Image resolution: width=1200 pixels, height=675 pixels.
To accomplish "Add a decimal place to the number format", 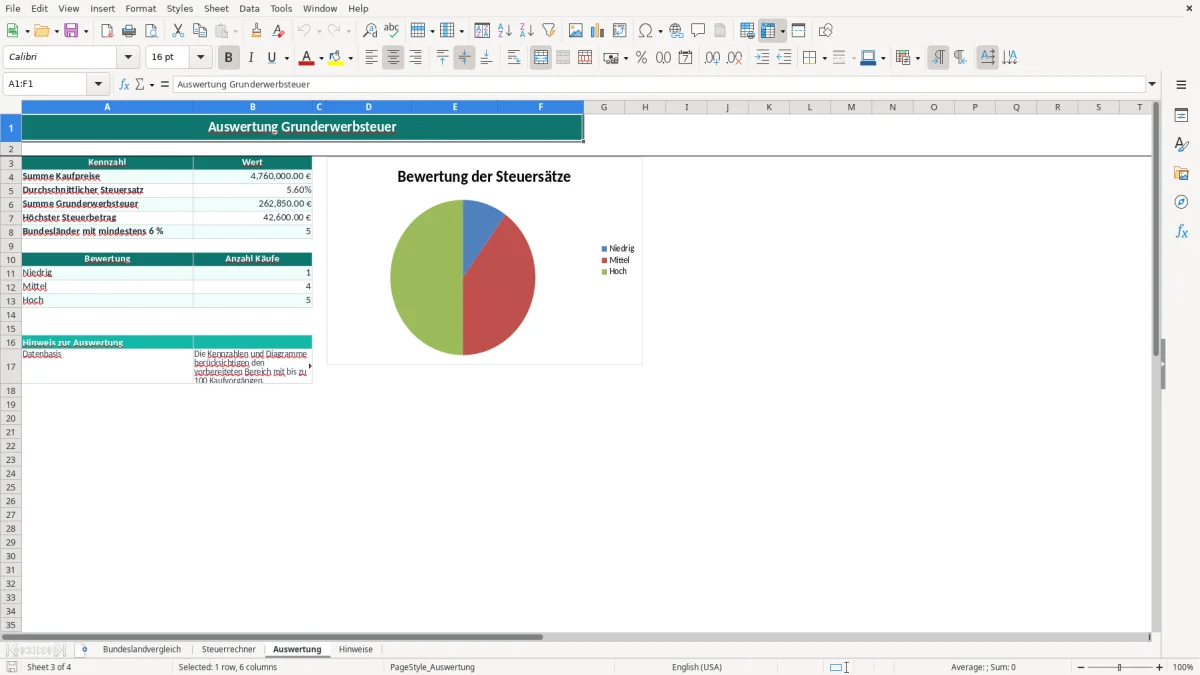I will pyautogui.click(x=712, y=58).
